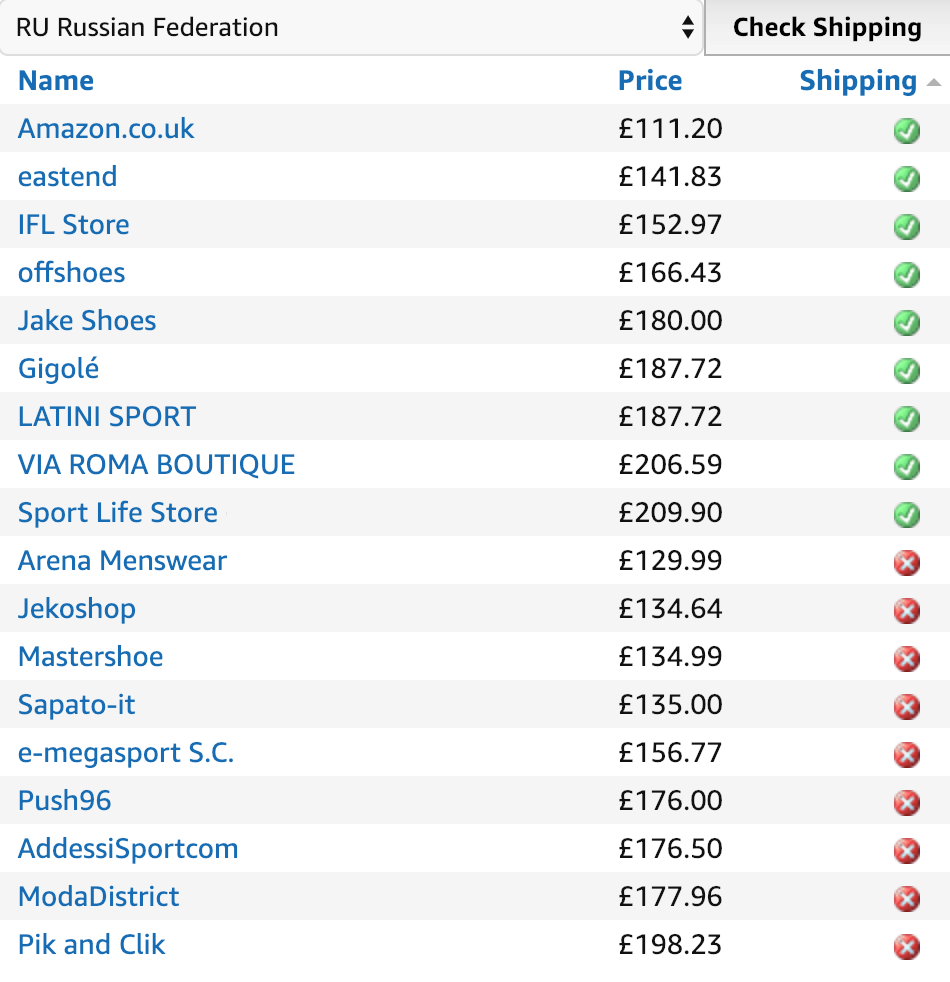Click the red cross beside Mastershoe
950x982 pixels.
[906, 659]
